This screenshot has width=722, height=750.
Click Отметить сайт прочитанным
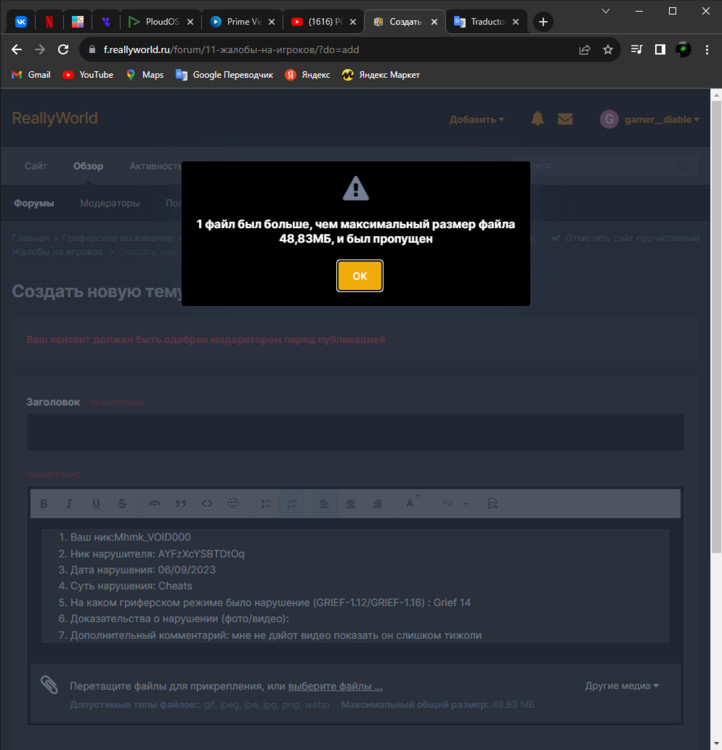(625, 238)
